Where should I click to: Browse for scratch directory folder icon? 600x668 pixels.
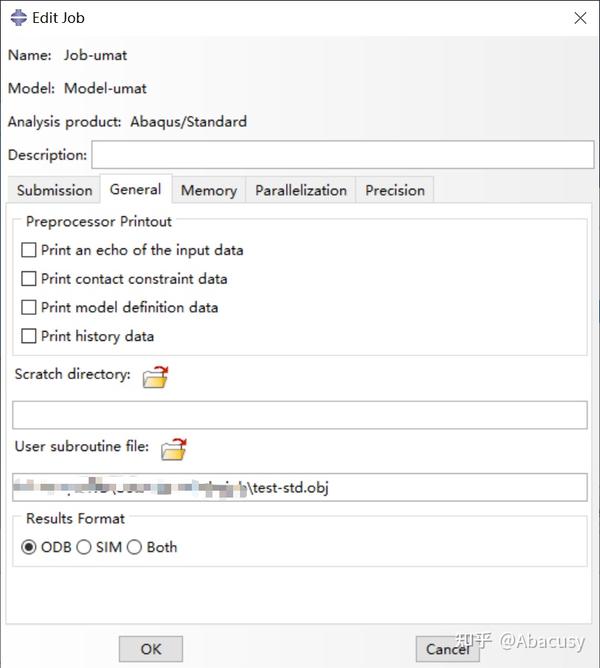pos(155,377)
